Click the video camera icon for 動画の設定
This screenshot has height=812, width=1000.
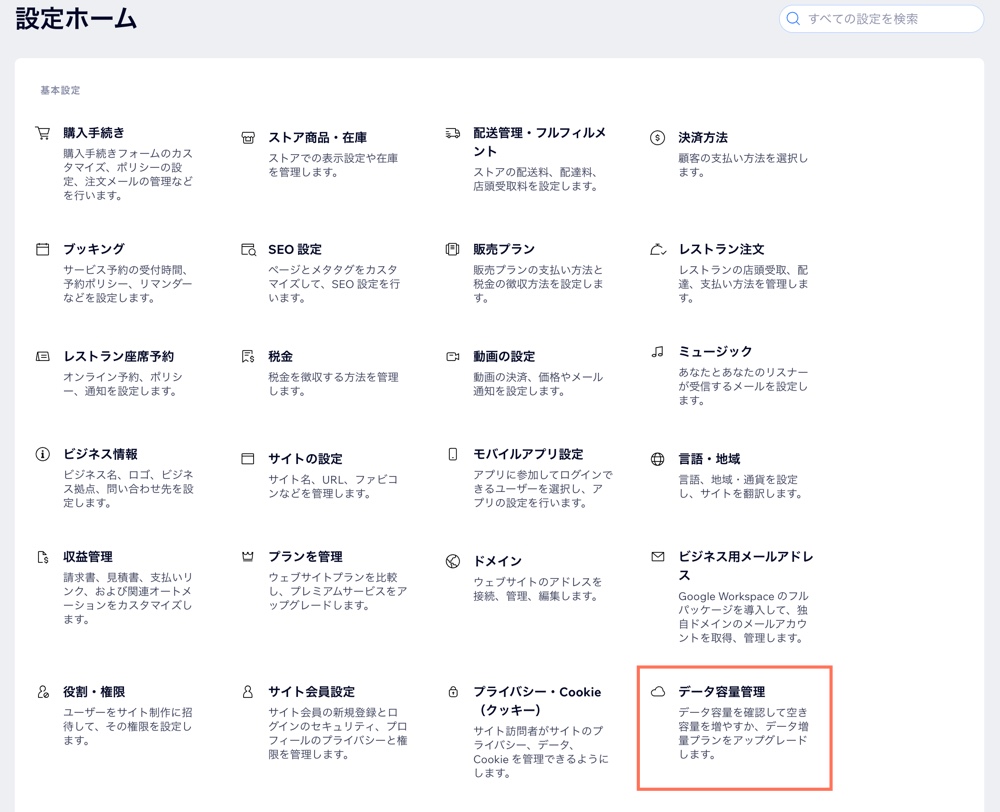453,357
